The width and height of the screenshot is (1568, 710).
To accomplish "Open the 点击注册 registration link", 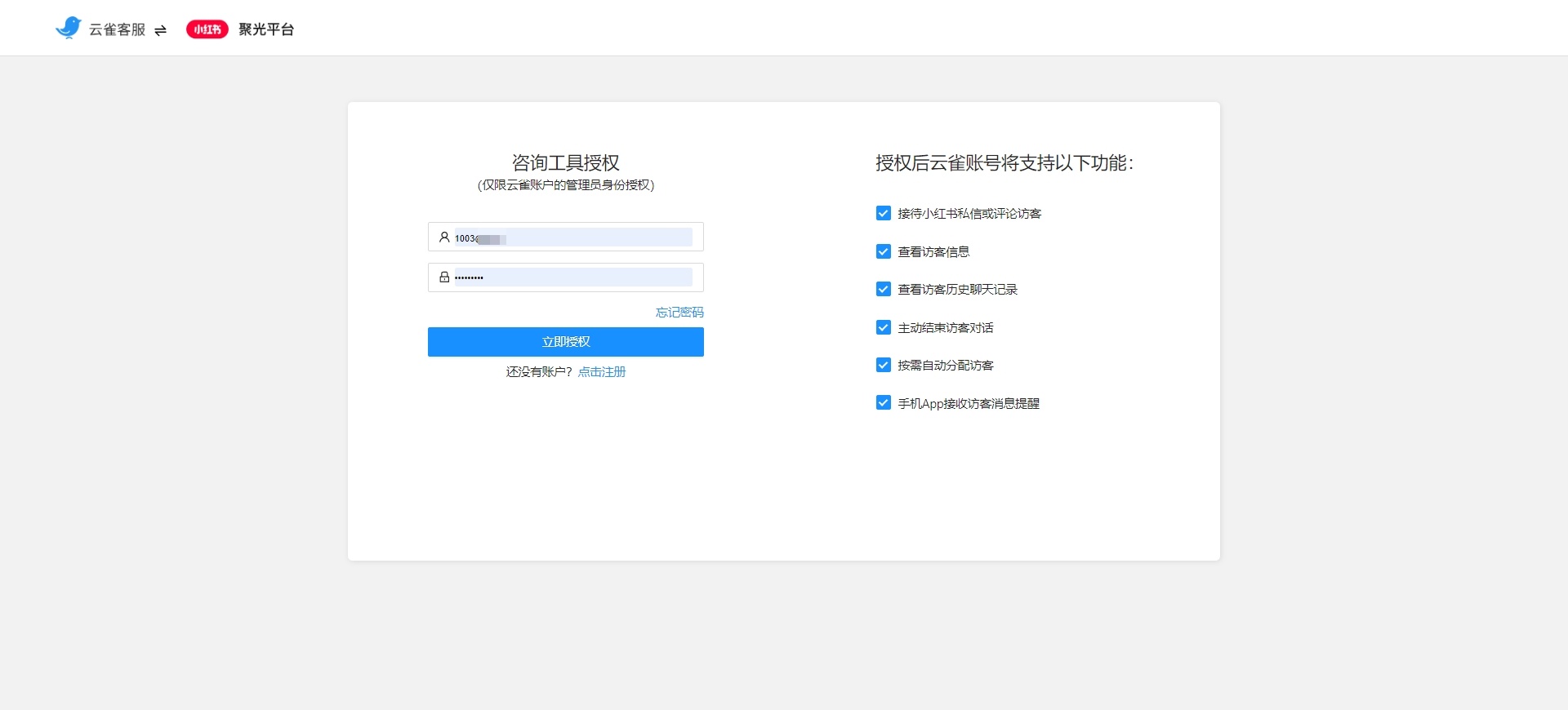I will point(602,372).
